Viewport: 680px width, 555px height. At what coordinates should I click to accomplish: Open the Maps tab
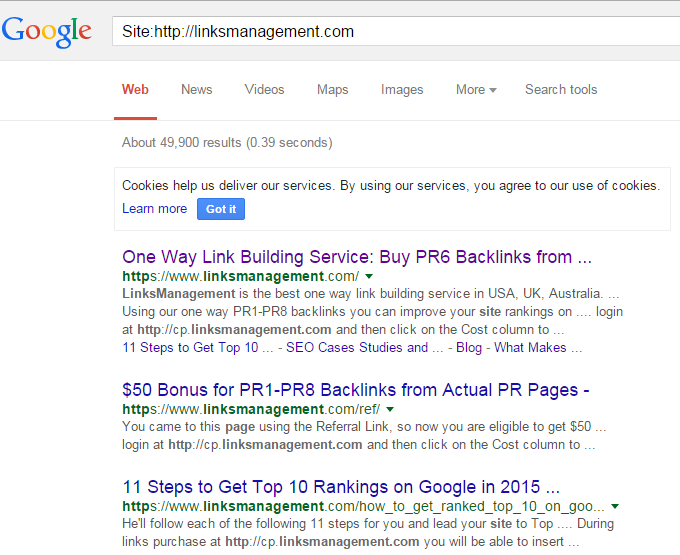click(333, 89)
